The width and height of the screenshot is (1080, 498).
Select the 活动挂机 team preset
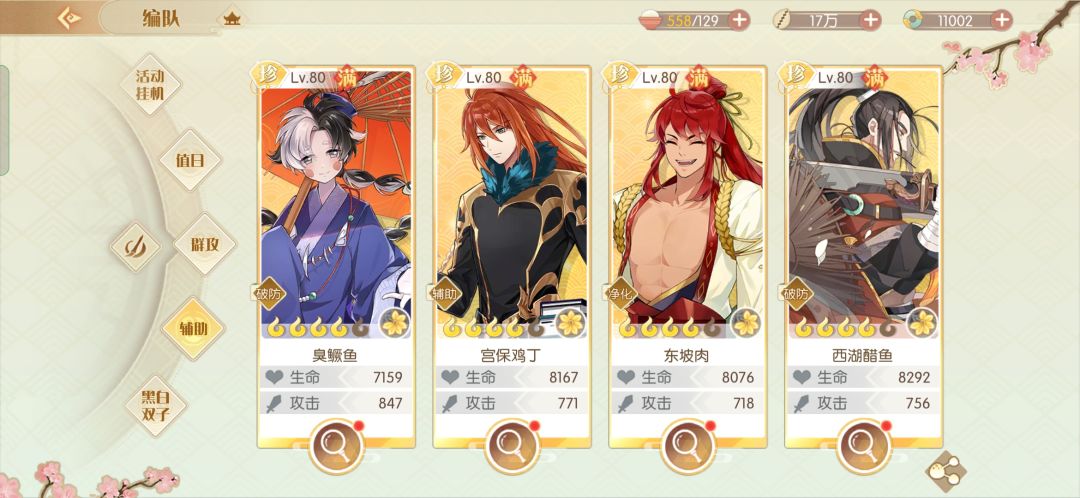(x=150, y=85)
